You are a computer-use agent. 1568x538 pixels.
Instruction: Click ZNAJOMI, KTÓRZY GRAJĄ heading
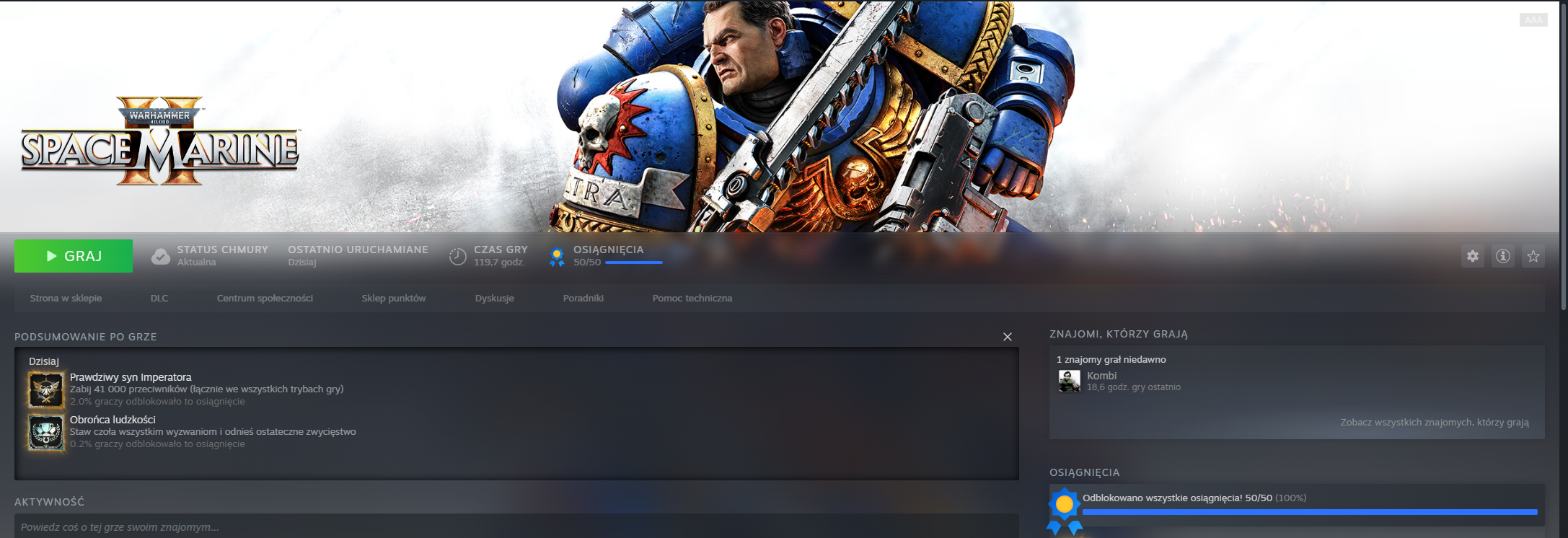click(1119, 334)
